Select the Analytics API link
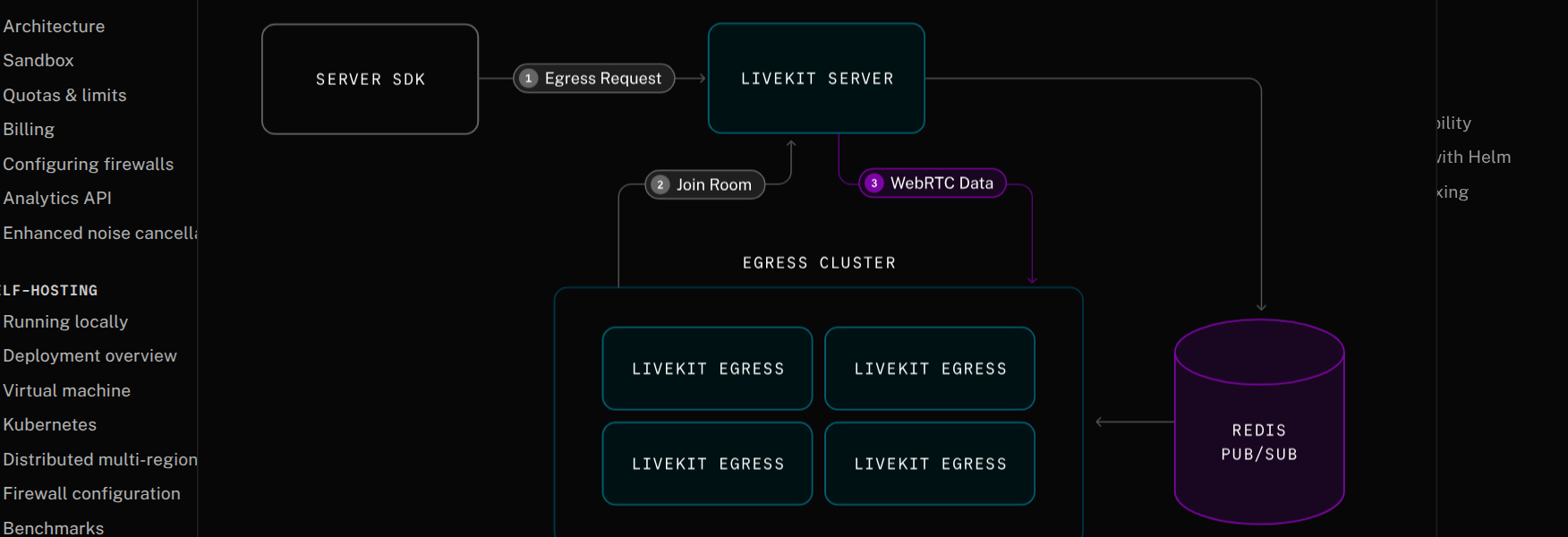Screen dimensions: 1568x537 tap(57, 198)
